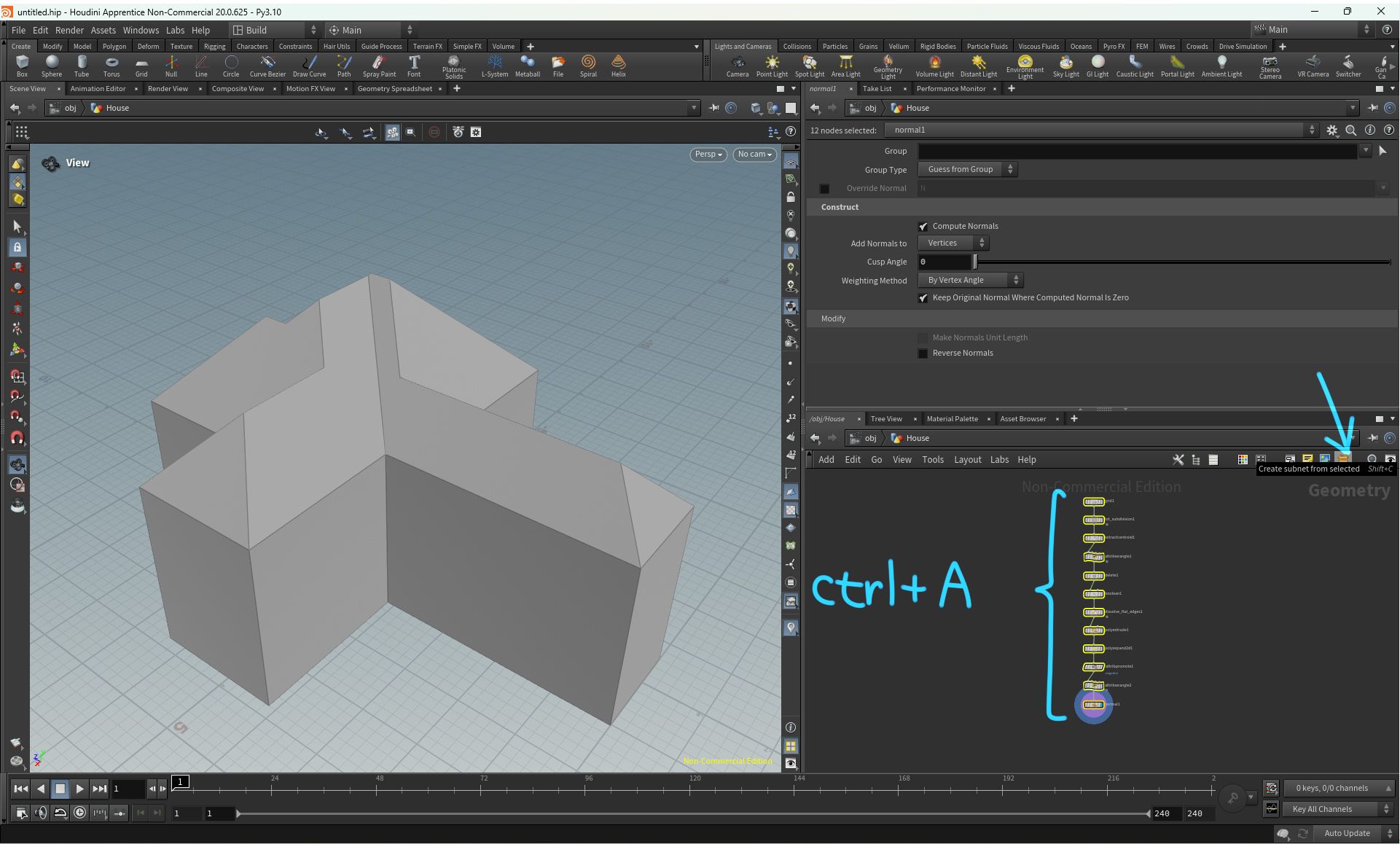Click the Create subnet from selected icon
This screenshot has height=844, width=1400.
[x=1345, y=459]
